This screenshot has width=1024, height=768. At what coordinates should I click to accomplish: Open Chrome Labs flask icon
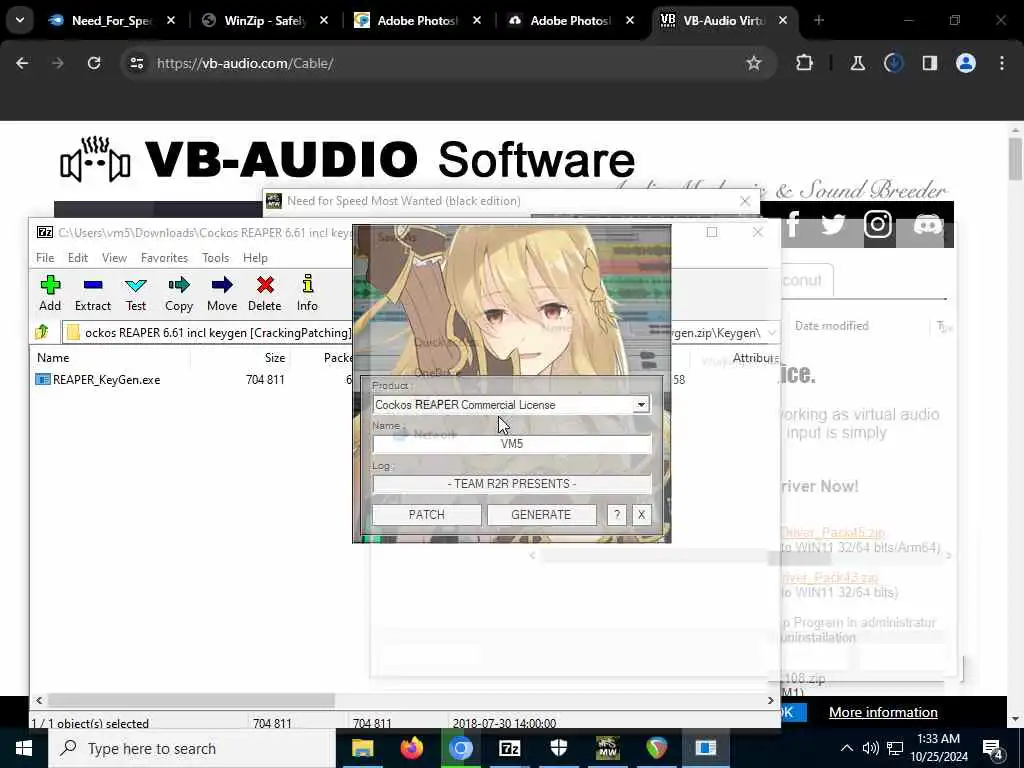coord(857,63)
